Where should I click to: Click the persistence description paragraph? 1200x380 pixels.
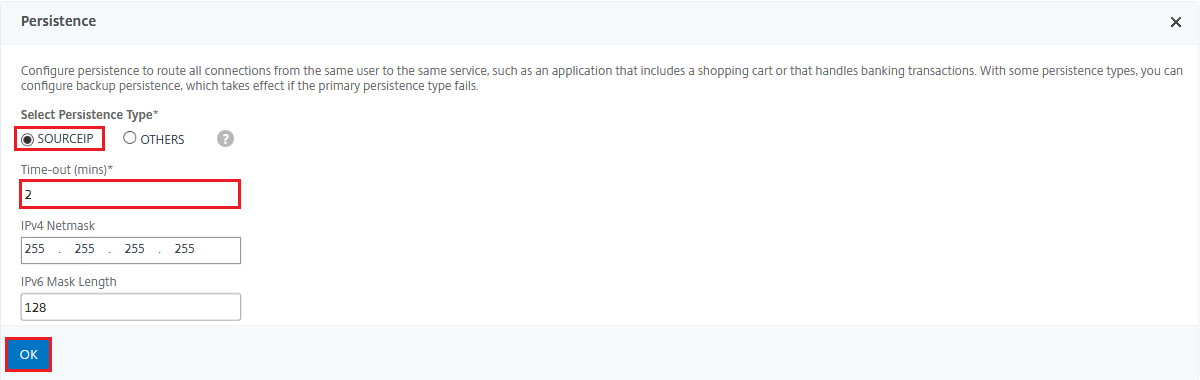click(601, 78)
